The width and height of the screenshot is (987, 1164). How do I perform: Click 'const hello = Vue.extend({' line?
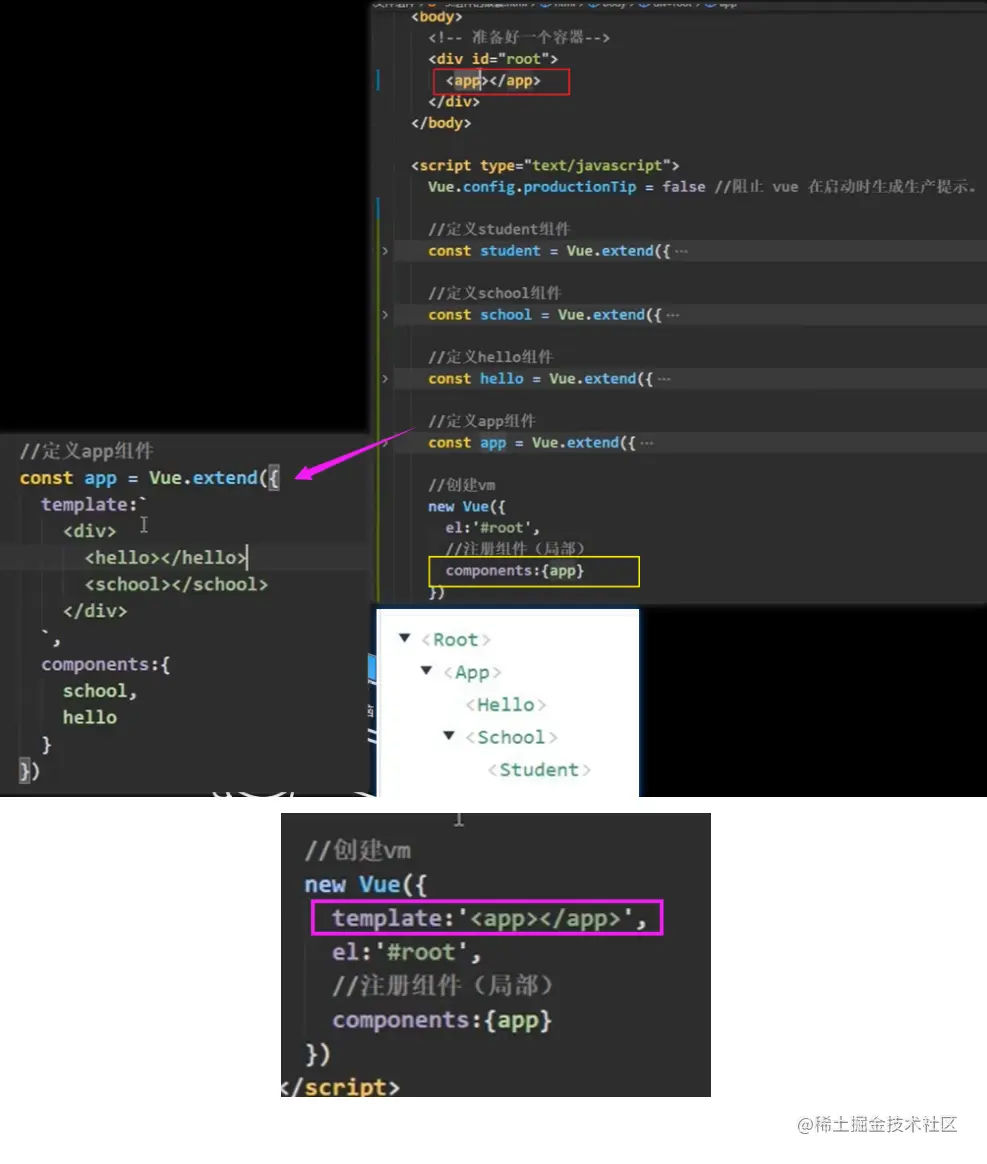[x=540, y=379]
